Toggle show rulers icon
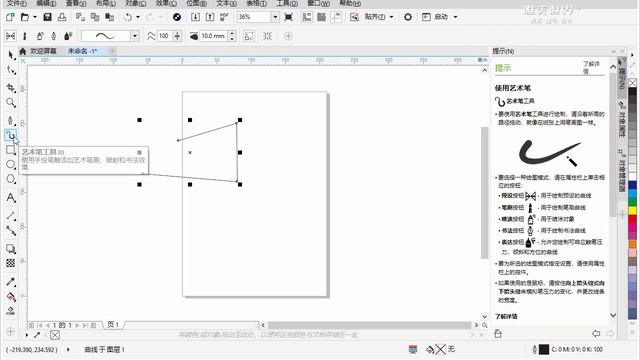 pyautogui.click(x=307, y=17)
